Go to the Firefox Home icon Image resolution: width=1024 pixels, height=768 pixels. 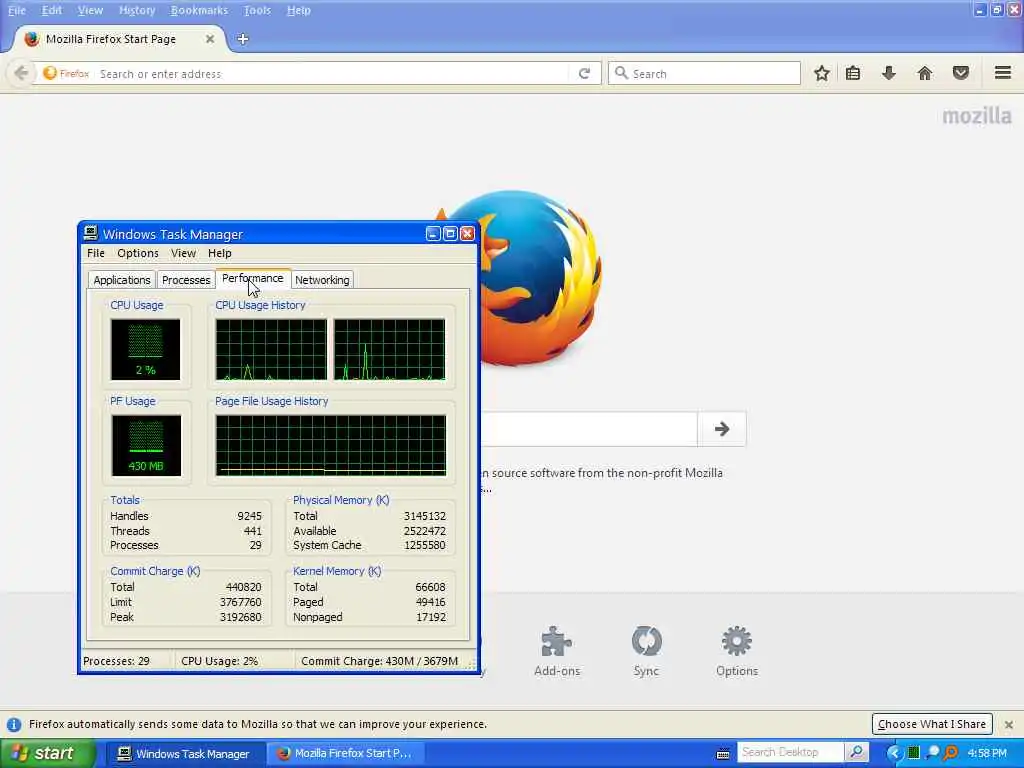pos(925,73)
